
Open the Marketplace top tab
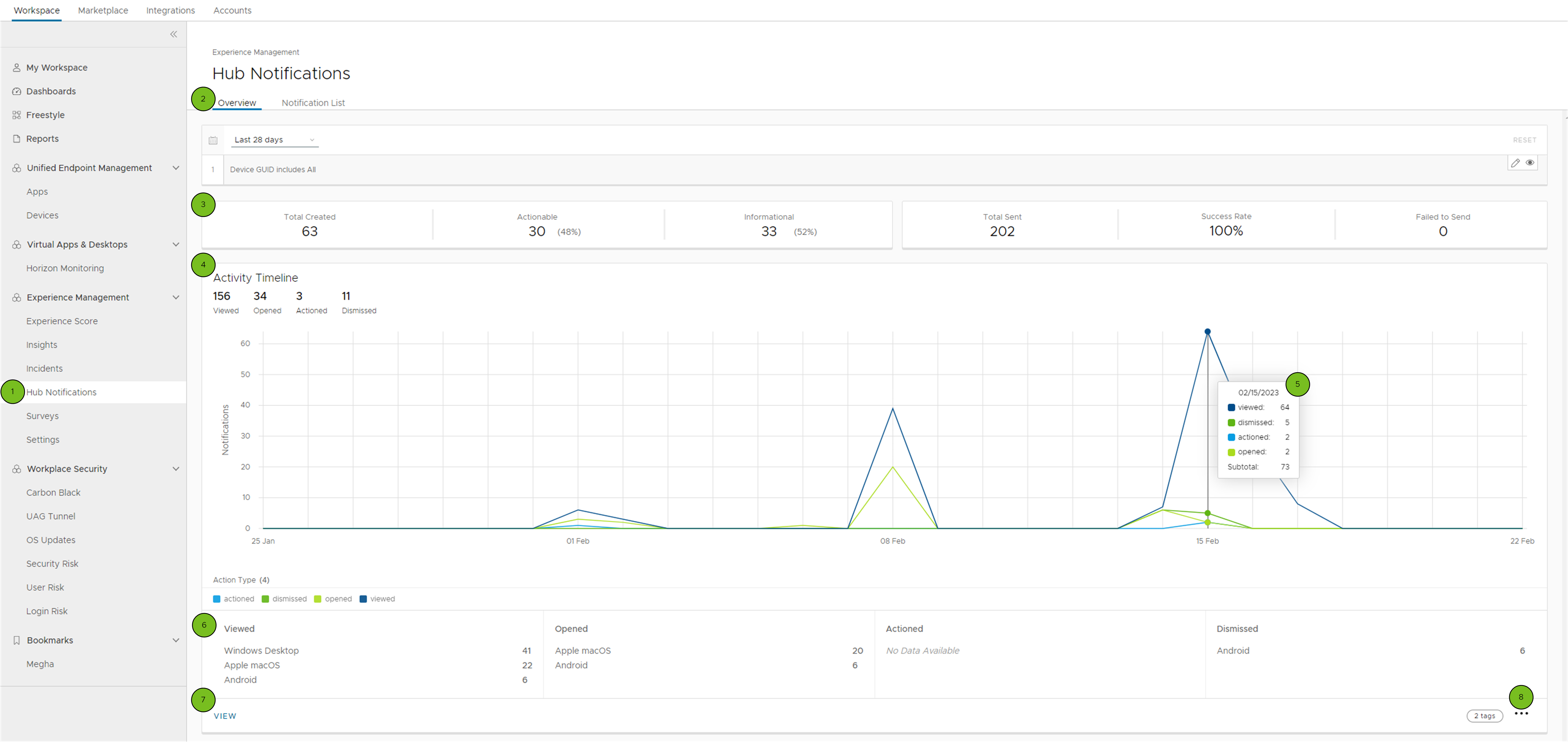click(103, 10)
